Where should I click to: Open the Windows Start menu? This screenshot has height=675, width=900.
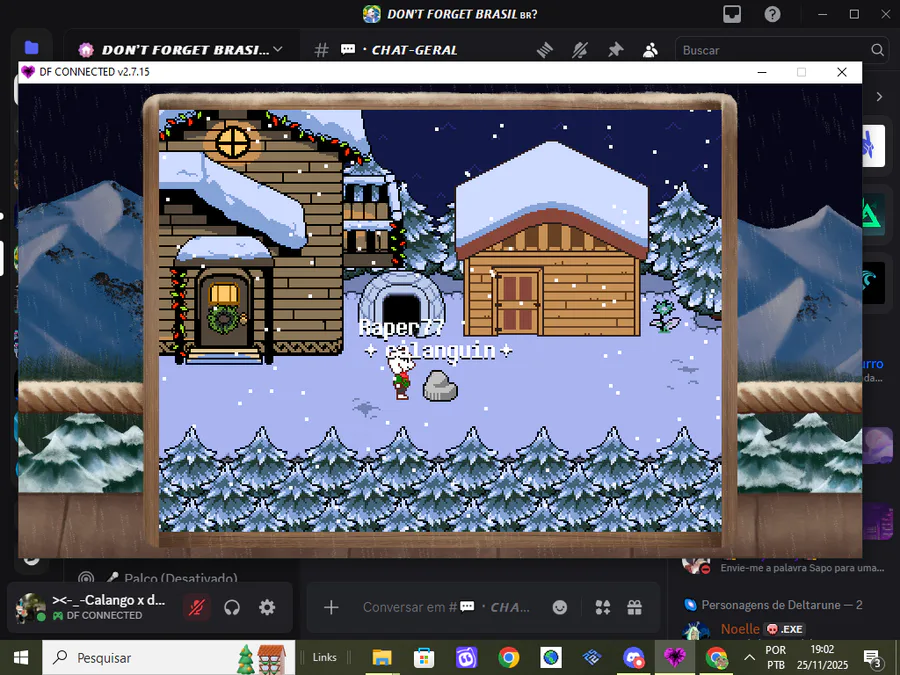tap(21, 657)
